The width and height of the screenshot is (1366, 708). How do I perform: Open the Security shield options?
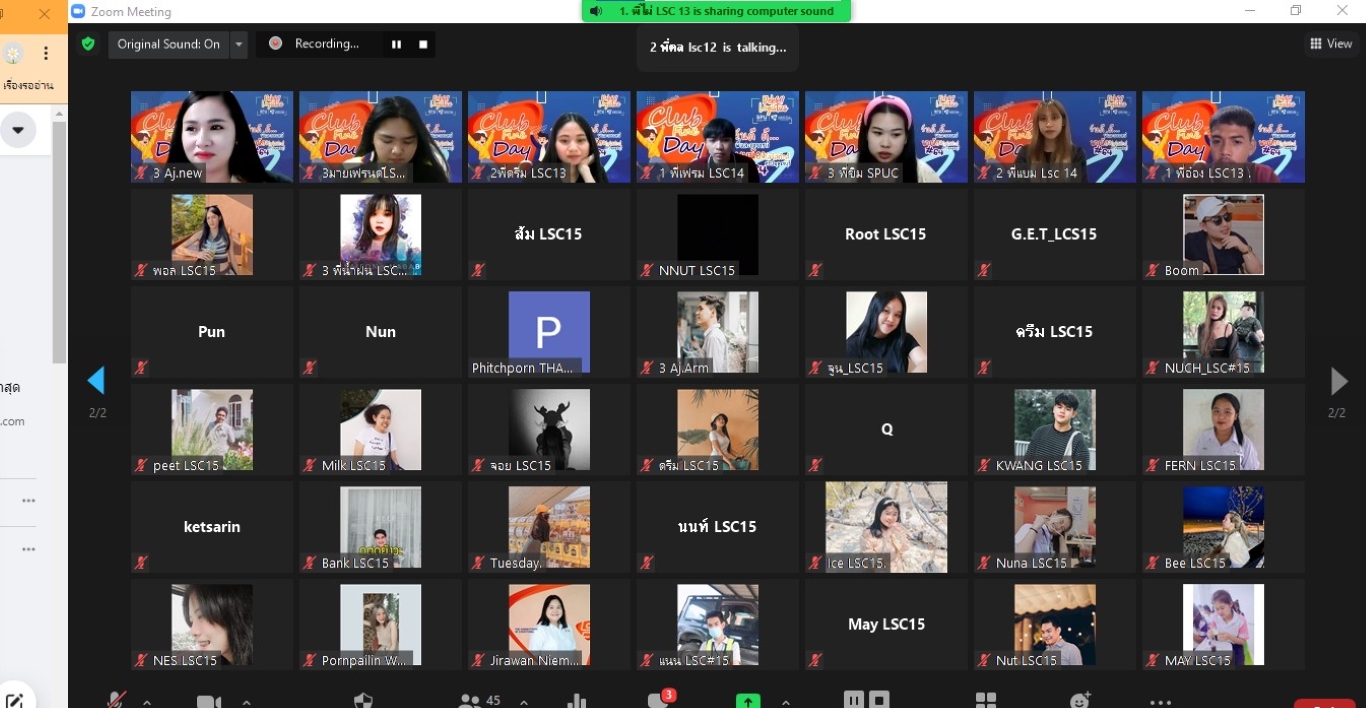(363, 701)
